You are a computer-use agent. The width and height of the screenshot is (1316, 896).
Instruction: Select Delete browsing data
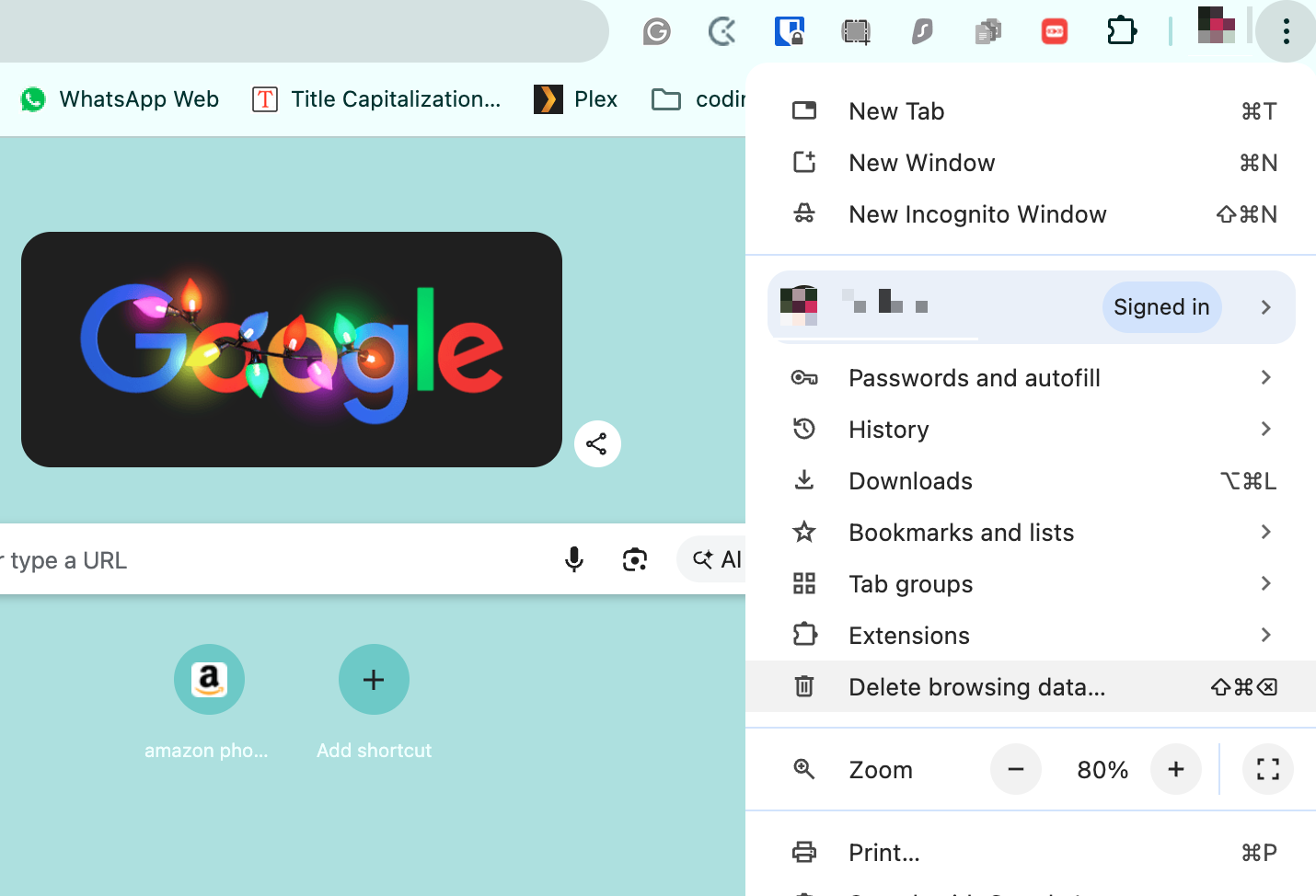tap(977, 686)
